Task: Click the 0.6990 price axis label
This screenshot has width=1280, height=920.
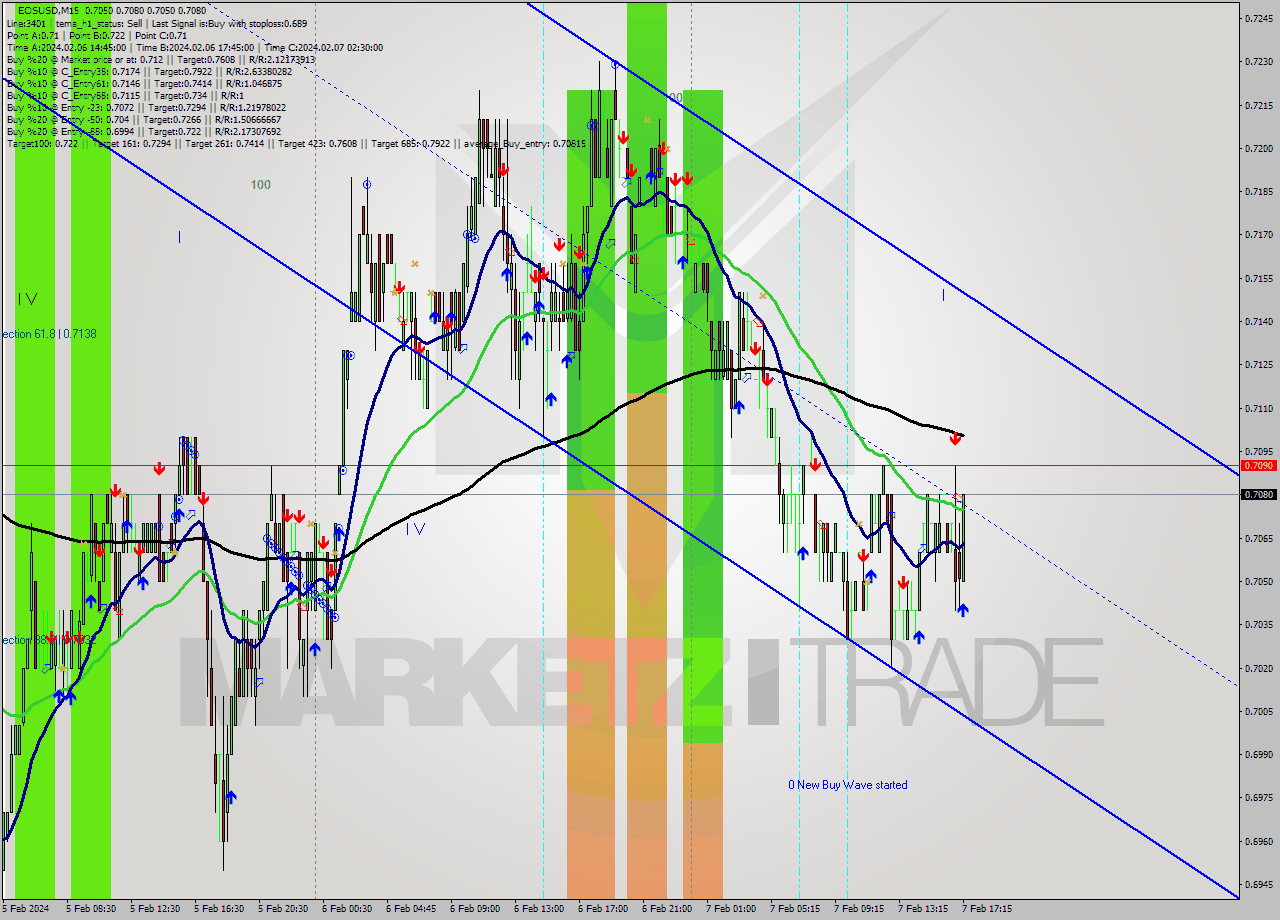Action: pos(1258,754)
